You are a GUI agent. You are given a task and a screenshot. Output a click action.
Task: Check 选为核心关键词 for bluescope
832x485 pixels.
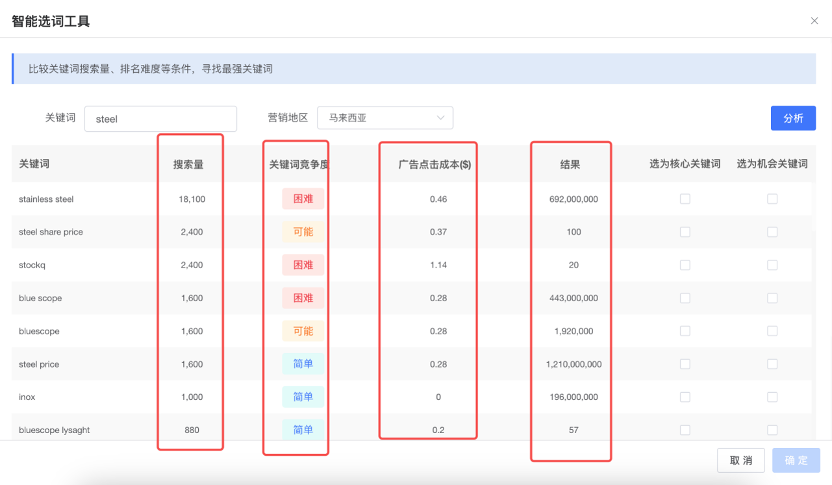coord(685,331)
